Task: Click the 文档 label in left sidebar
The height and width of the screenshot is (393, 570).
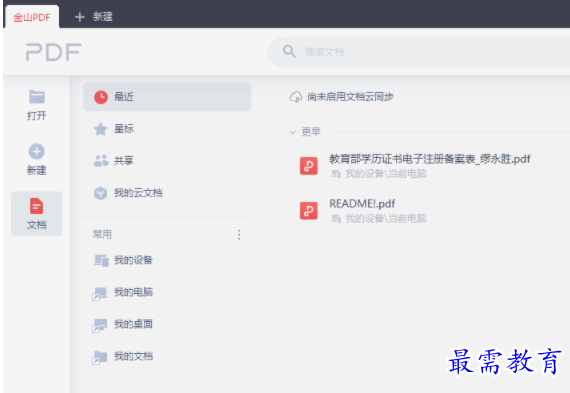Action: [x=37, y=225]
